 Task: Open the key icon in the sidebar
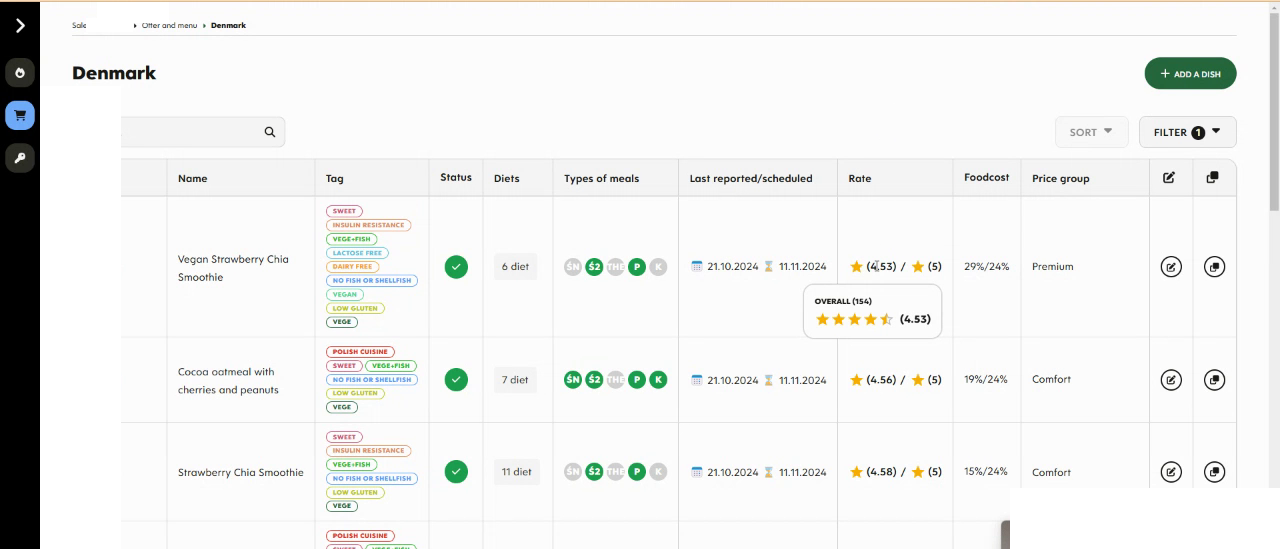click(x=20, y=158)
